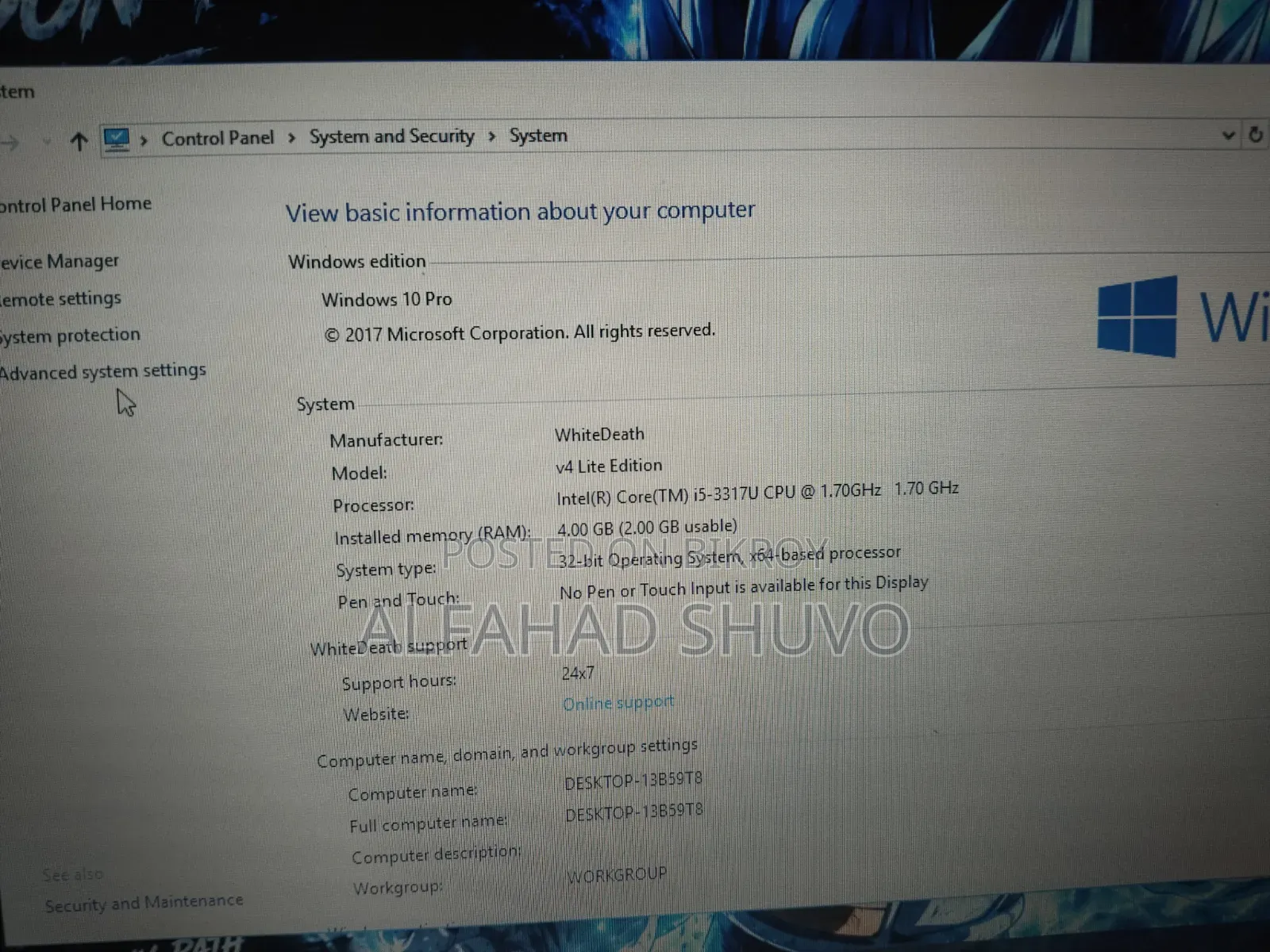The image size is (1270, 952).
Task: Click the computer icon in address bar
Action: pos(117,140)
